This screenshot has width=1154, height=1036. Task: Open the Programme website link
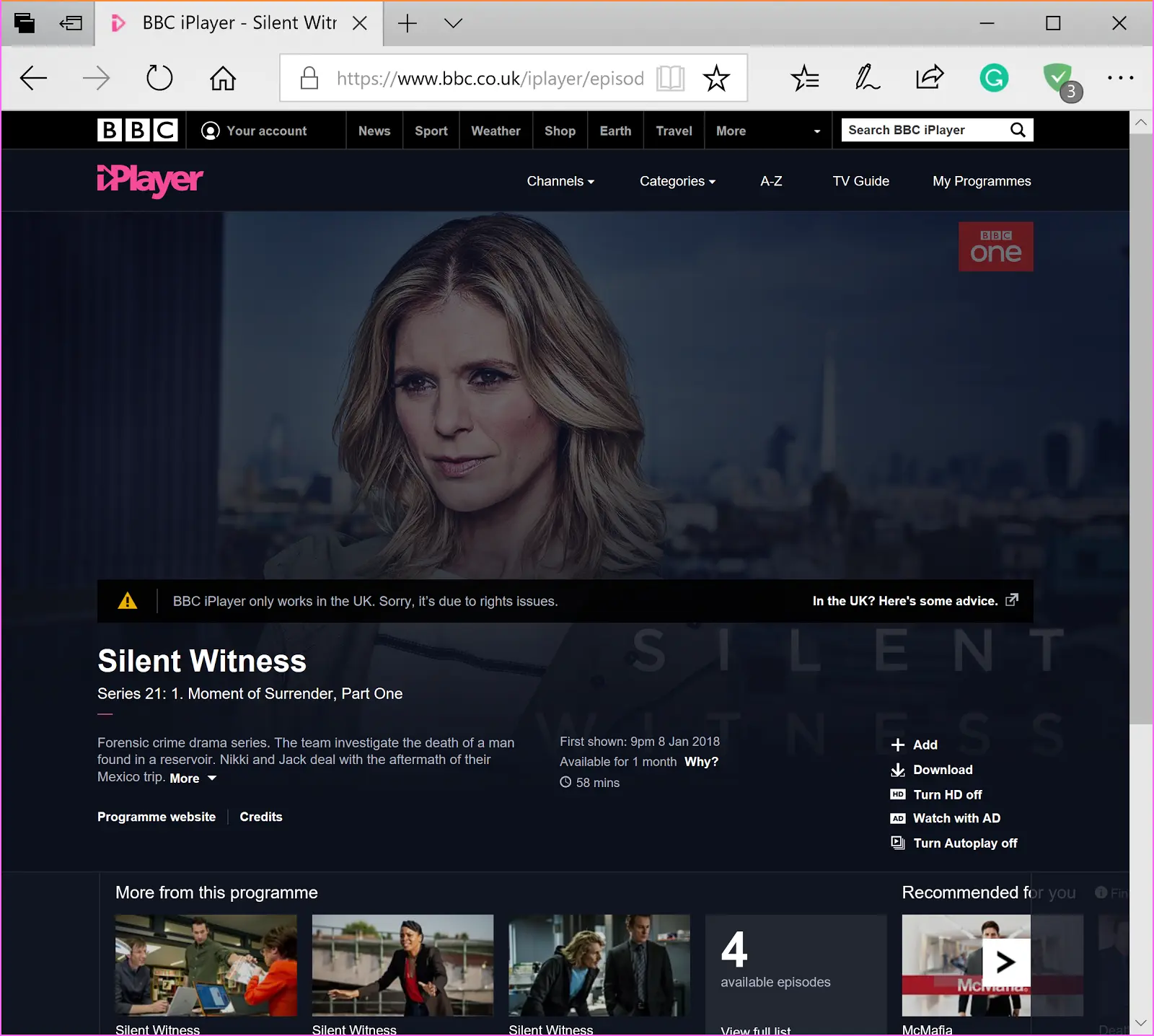click(x=157, y=817)
